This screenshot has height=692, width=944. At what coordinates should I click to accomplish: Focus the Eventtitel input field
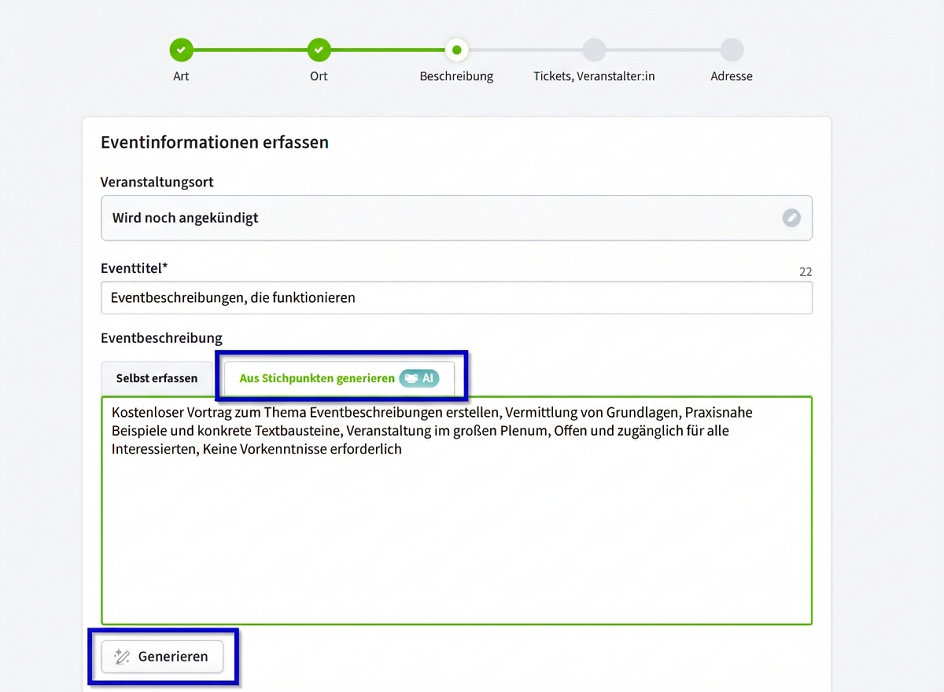click(x=456, y=298)
